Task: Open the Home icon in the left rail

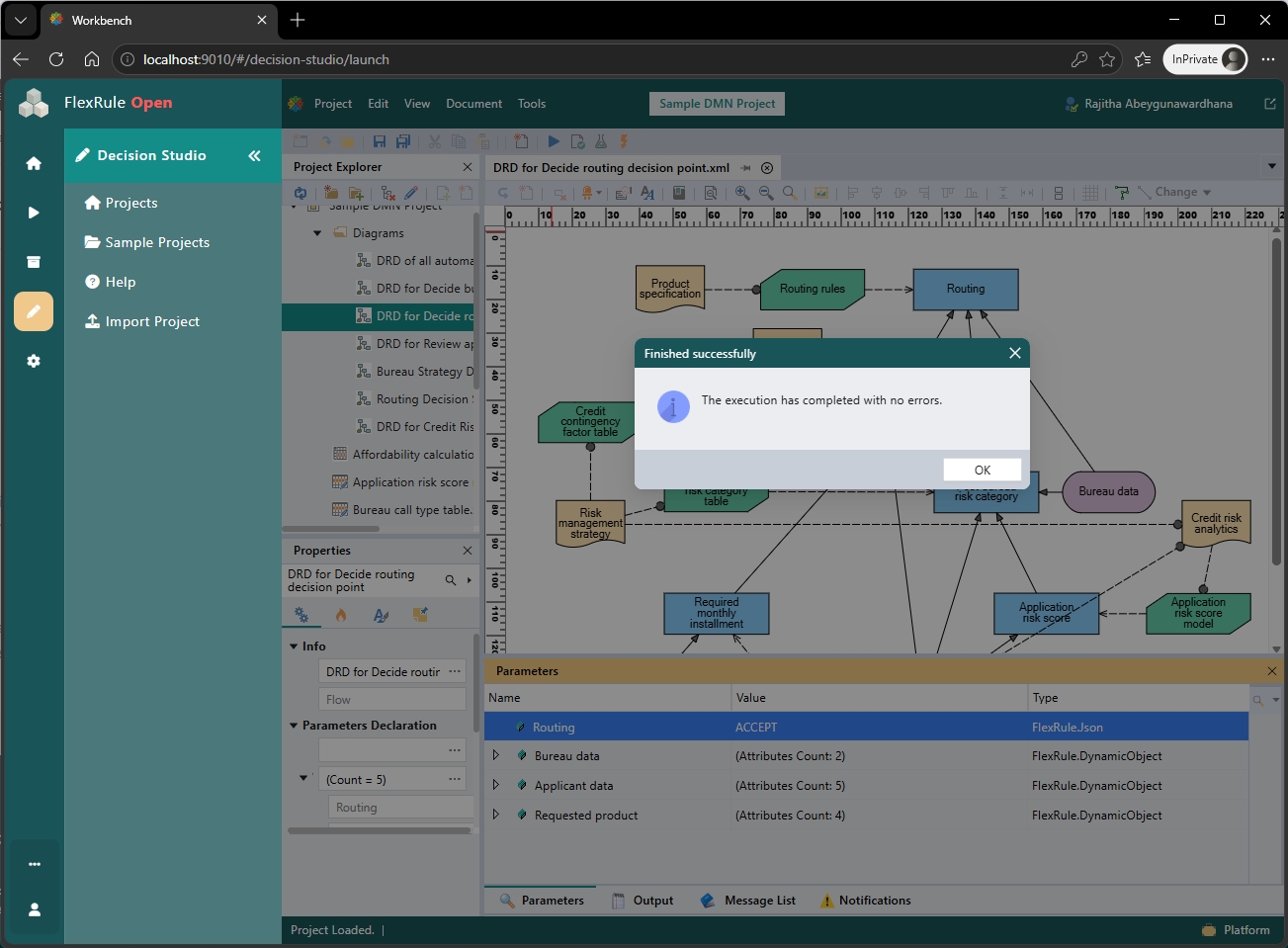Action: [x=34, y=163]
